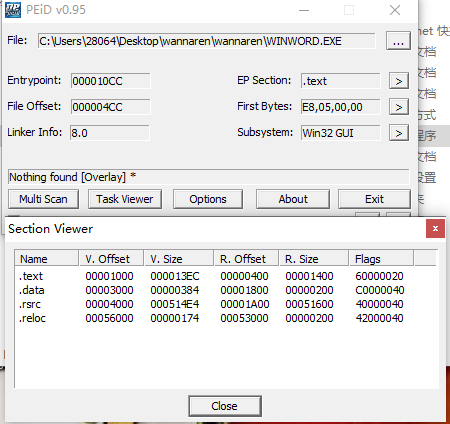Image resolution: width=450 pixels, height=424 pixels.
Task: Click V. Size value 000013EC
Action: [175, 276]
